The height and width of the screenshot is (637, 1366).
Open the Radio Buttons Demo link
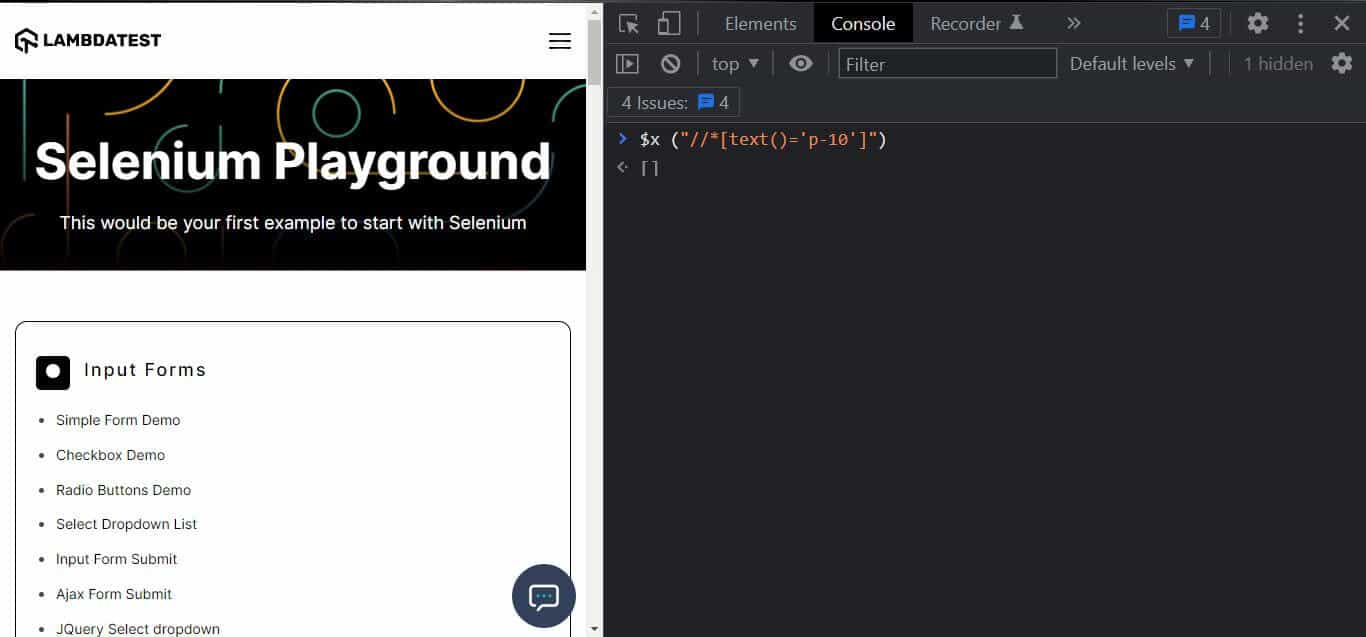click(x=123, y=490)
